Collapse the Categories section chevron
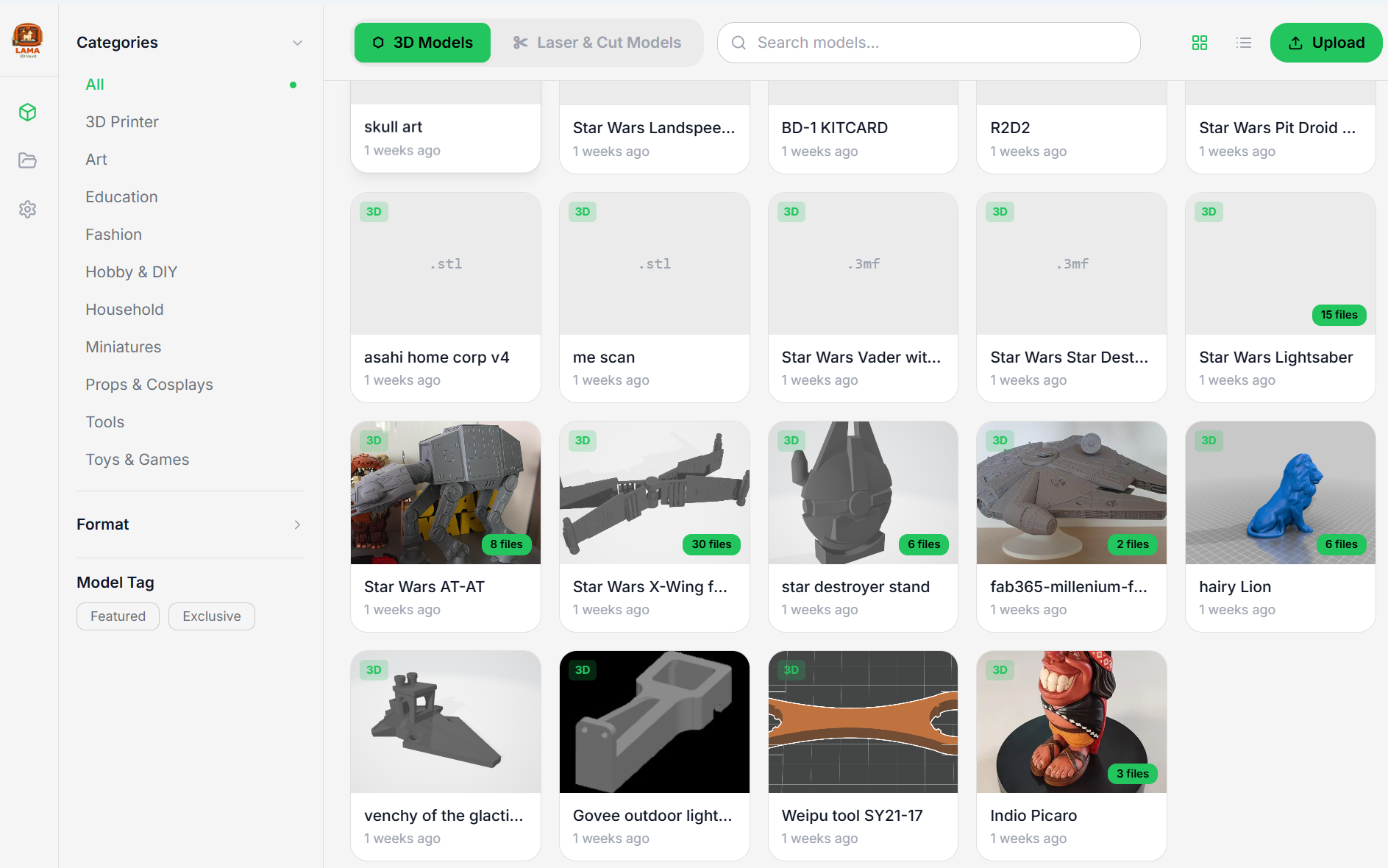The image size is (1388, 868). point(297,43)
